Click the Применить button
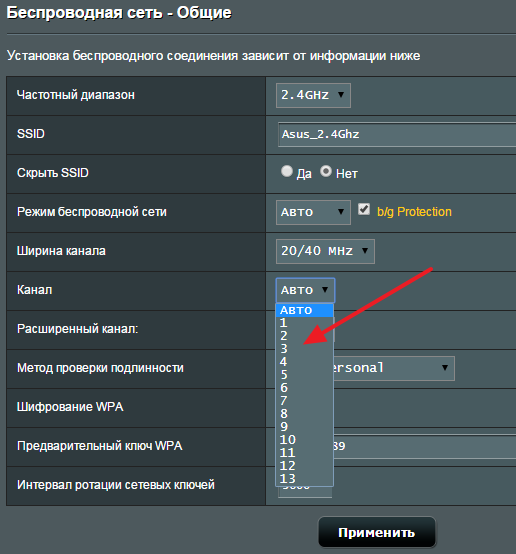 tap(377, 532)
